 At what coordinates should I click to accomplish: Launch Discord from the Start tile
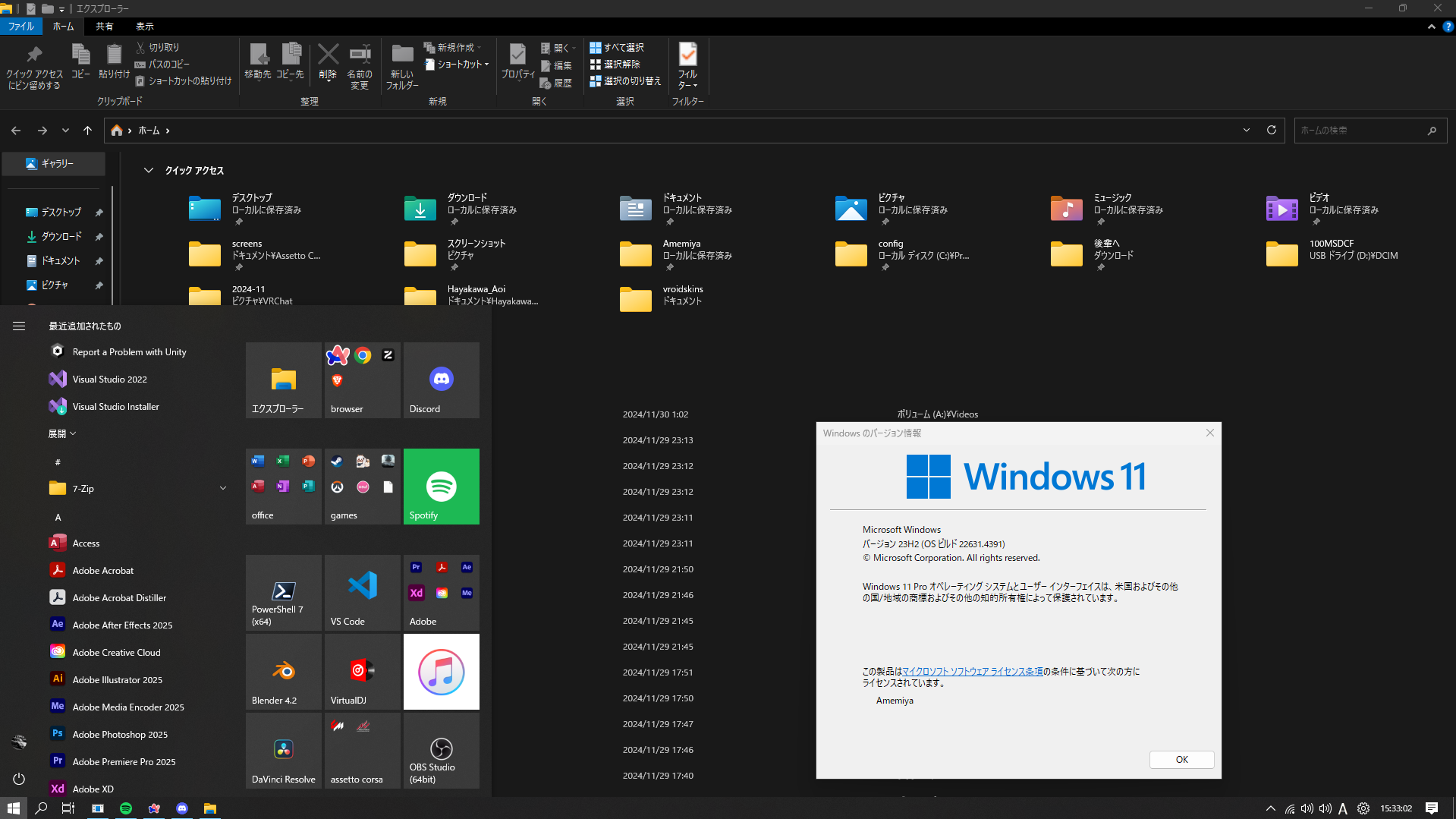click(x=442, y=380)
